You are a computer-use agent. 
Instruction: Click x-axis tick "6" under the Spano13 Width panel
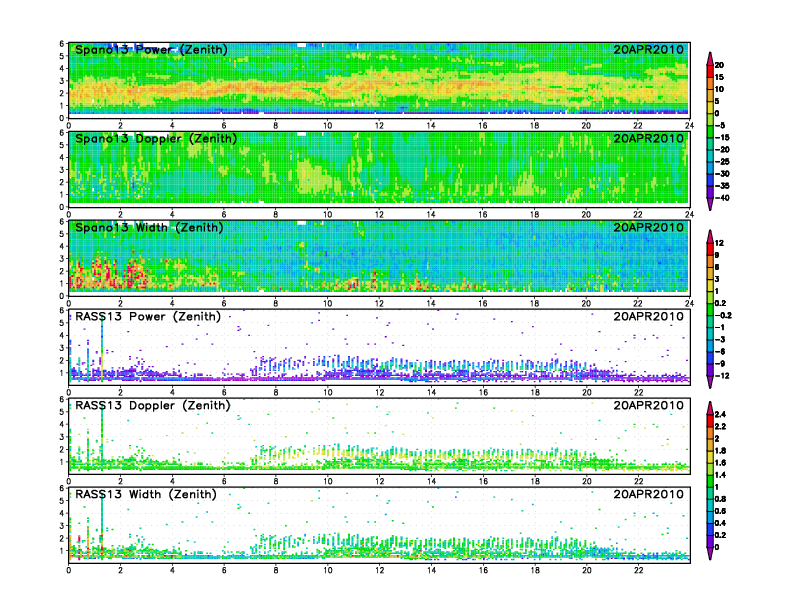click(x=224, y=303)
